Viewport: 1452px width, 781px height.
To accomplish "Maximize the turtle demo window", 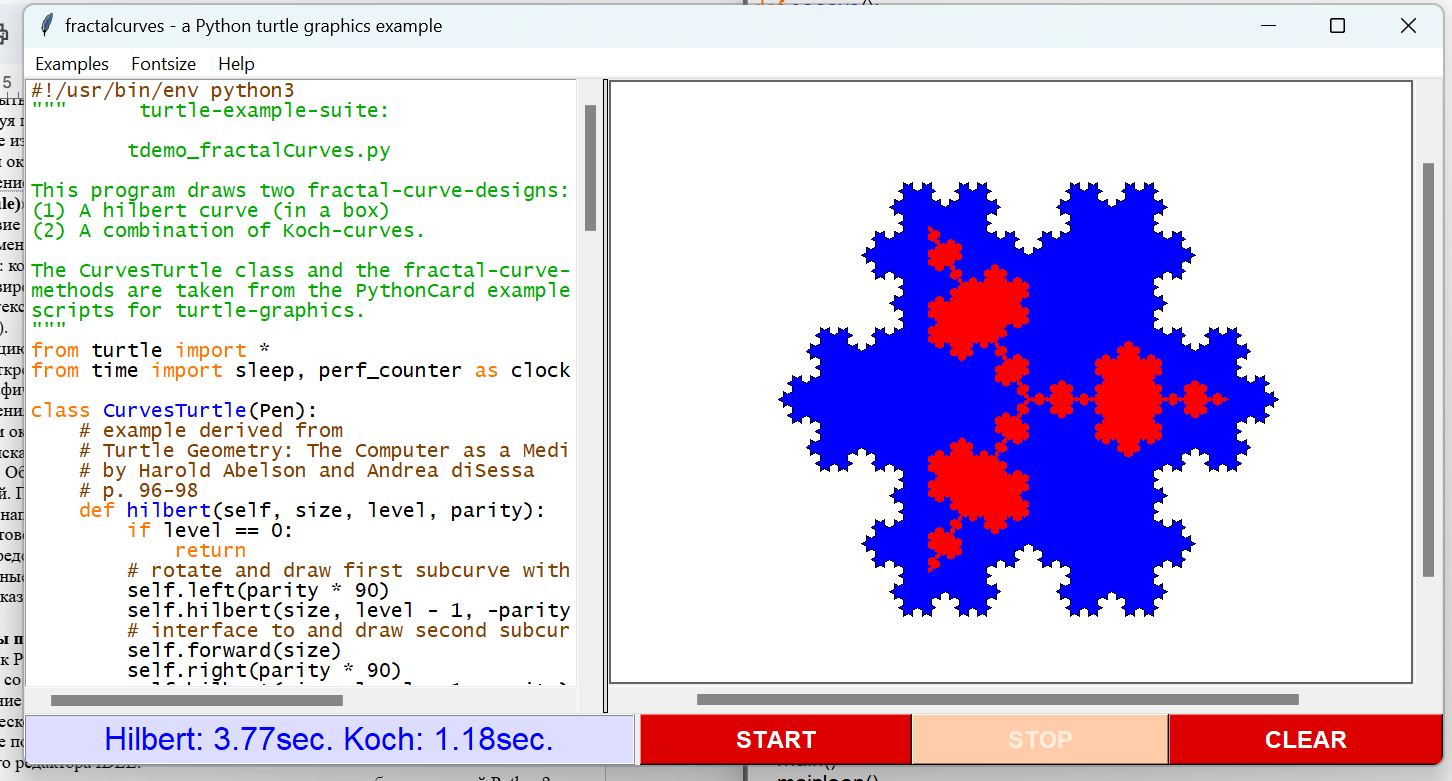I will [1337, 26].
